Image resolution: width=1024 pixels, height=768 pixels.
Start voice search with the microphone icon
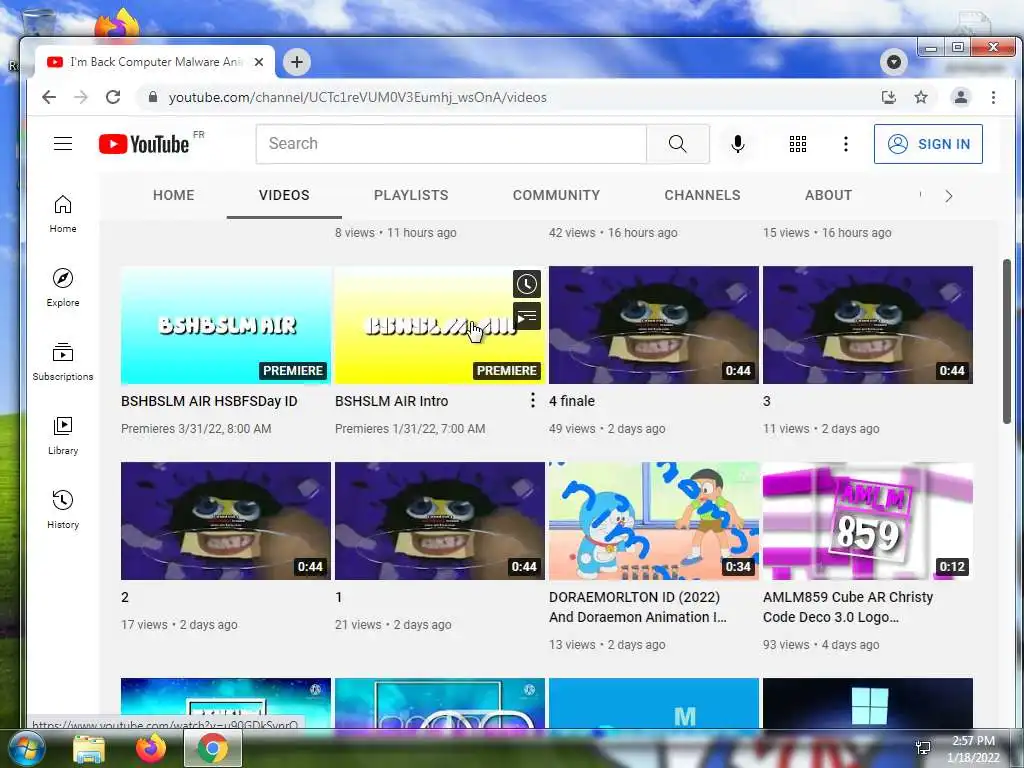click(738, 144)
